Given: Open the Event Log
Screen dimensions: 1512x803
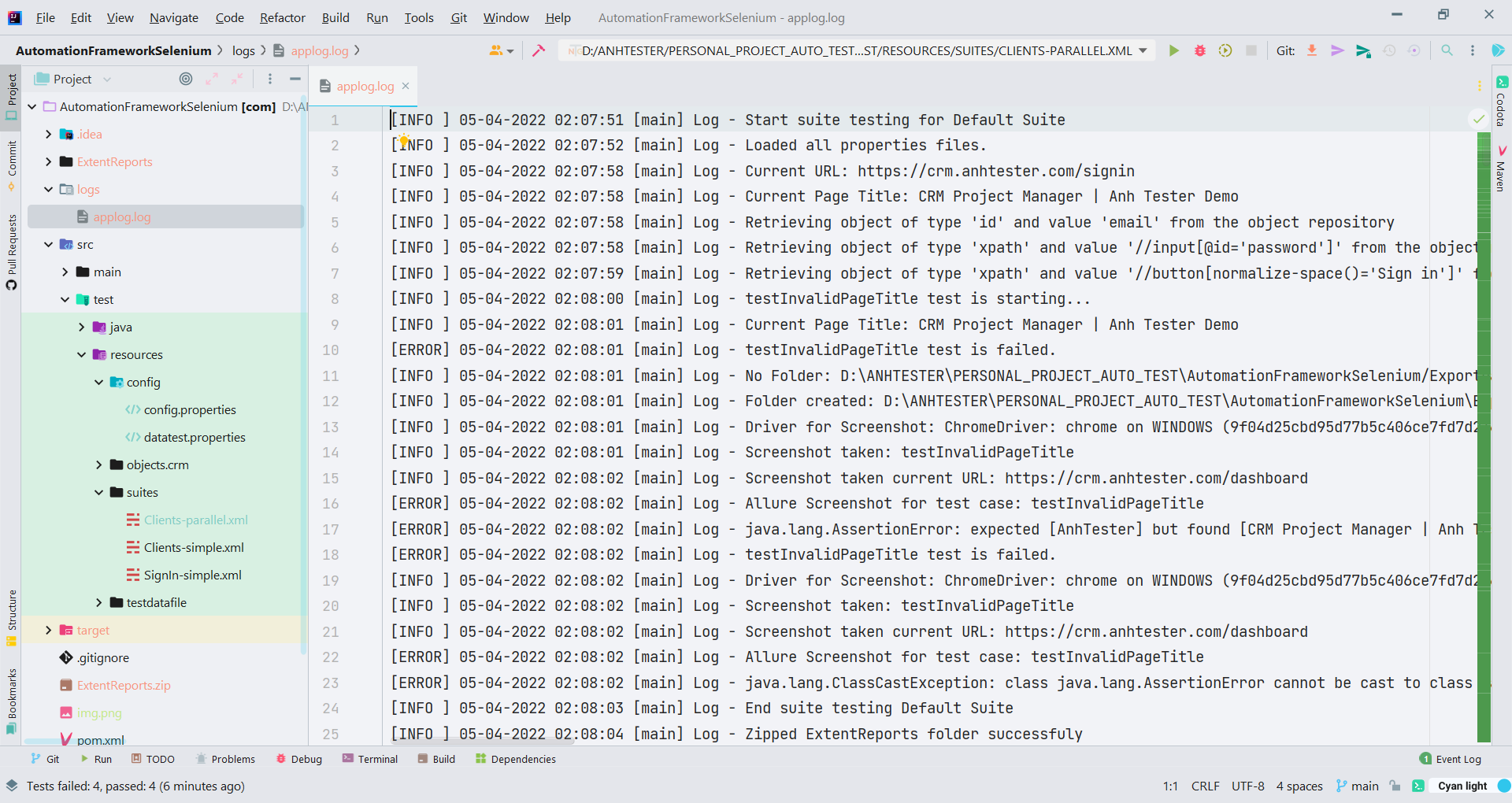Looking at the screenshot, I should pos(1450,759).
